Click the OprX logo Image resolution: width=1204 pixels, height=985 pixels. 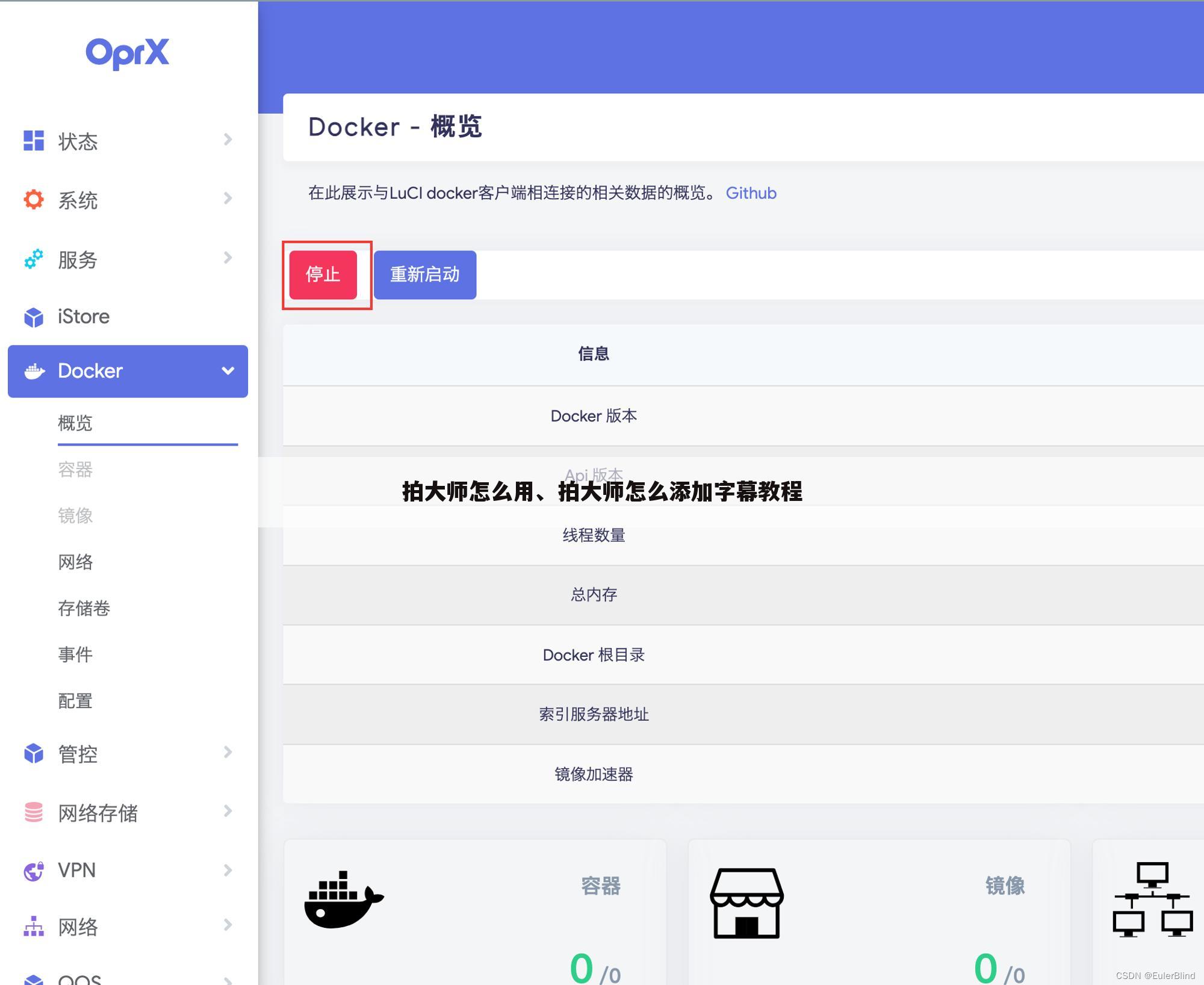point(128,53)
